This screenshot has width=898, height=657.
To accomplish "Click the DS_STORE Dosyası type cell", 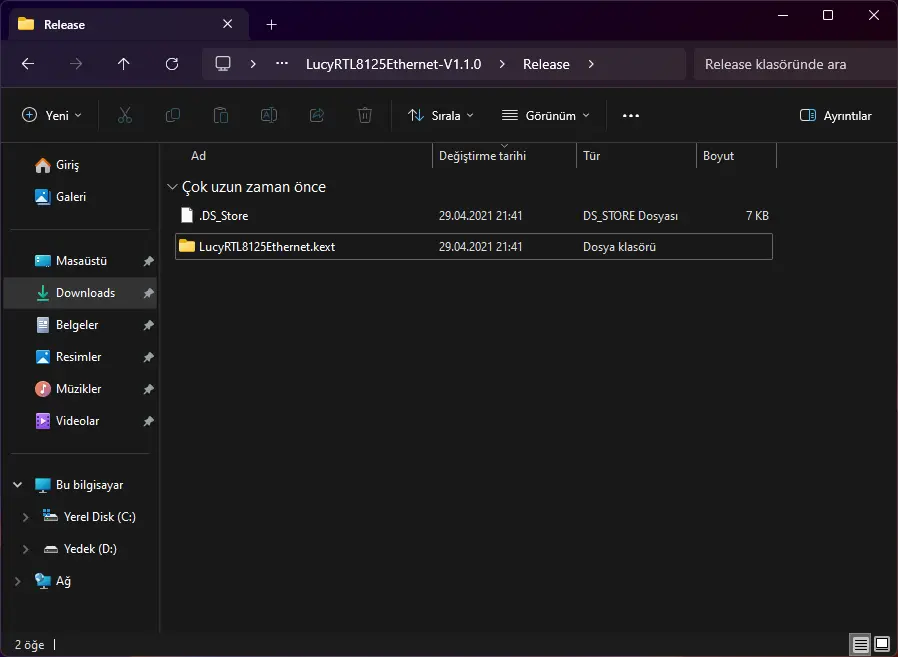I will point(630,216).
